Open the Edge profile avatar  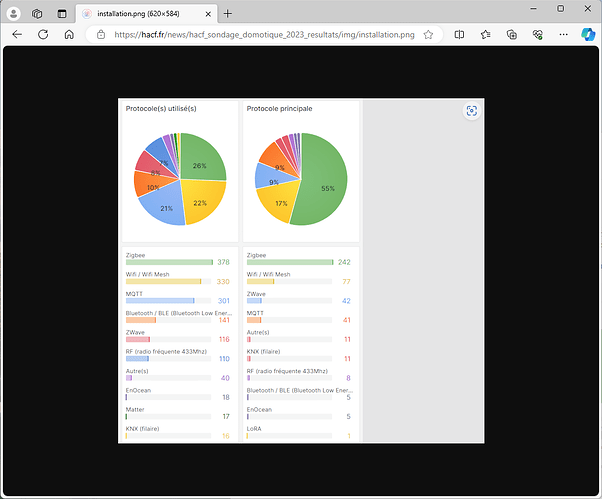click(14, 14)
